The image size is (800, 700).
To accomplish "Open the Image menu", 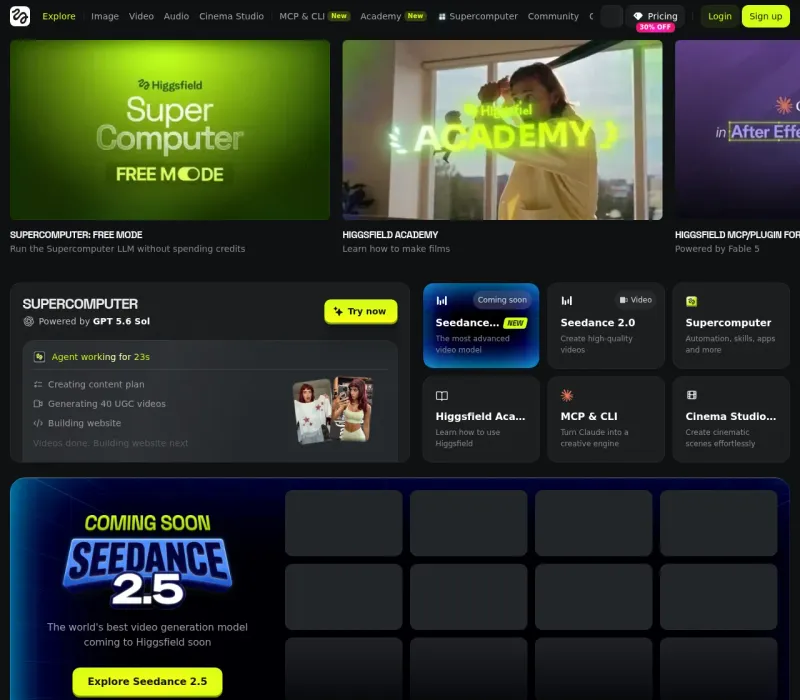I will 105,16.
